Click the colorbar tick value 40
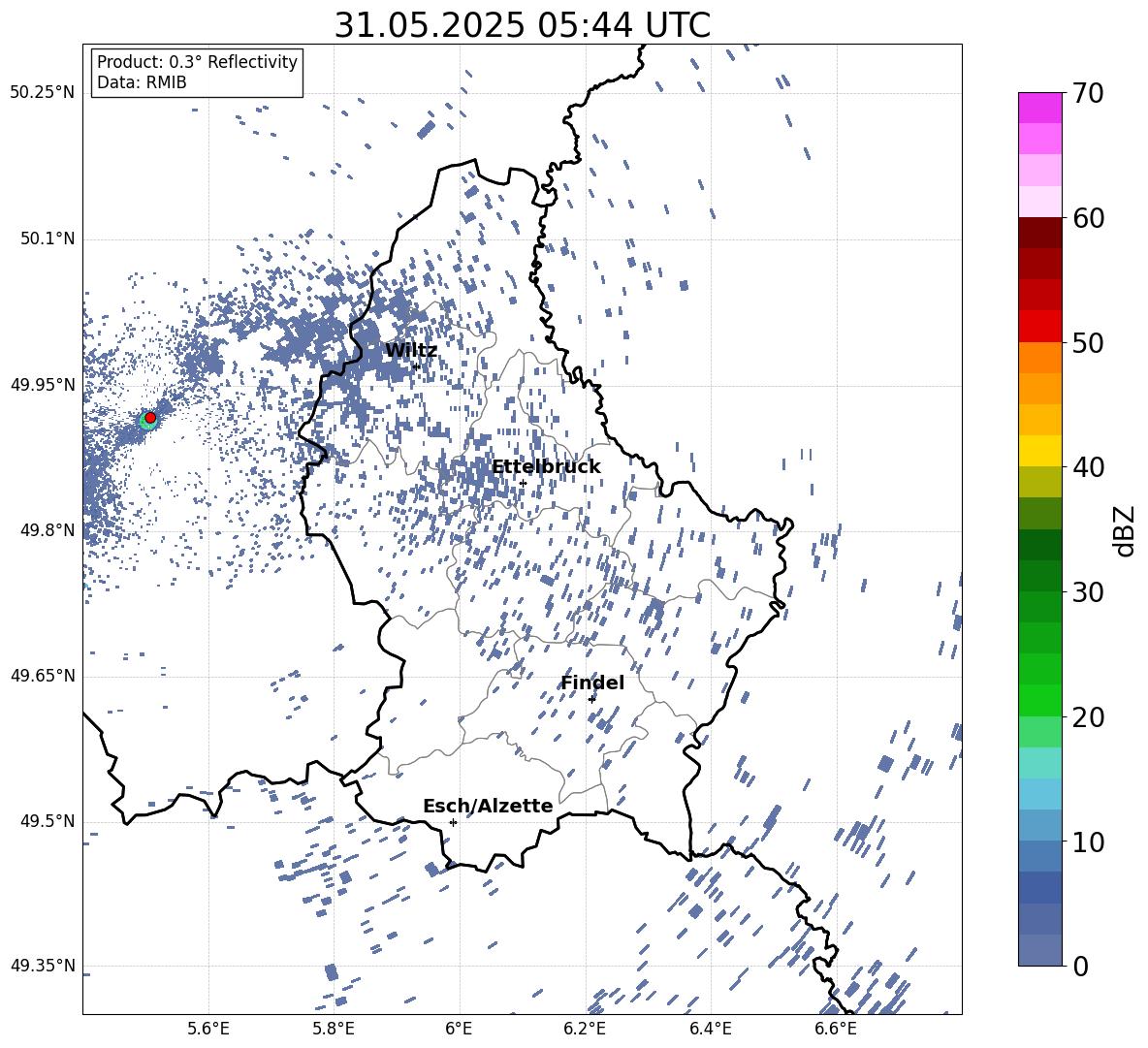The height and width of the screenshot is (1048, 1148). tap(1088, 467)
